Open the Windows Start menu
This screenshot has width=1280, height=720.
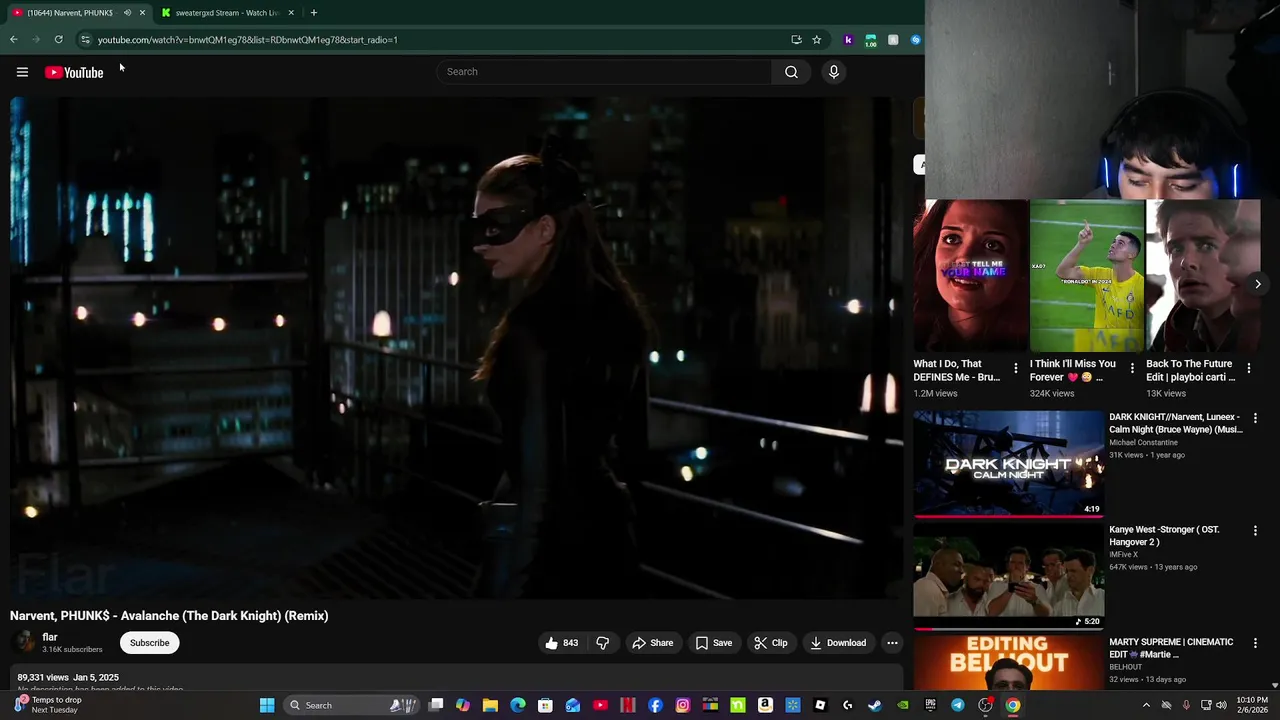267,705
